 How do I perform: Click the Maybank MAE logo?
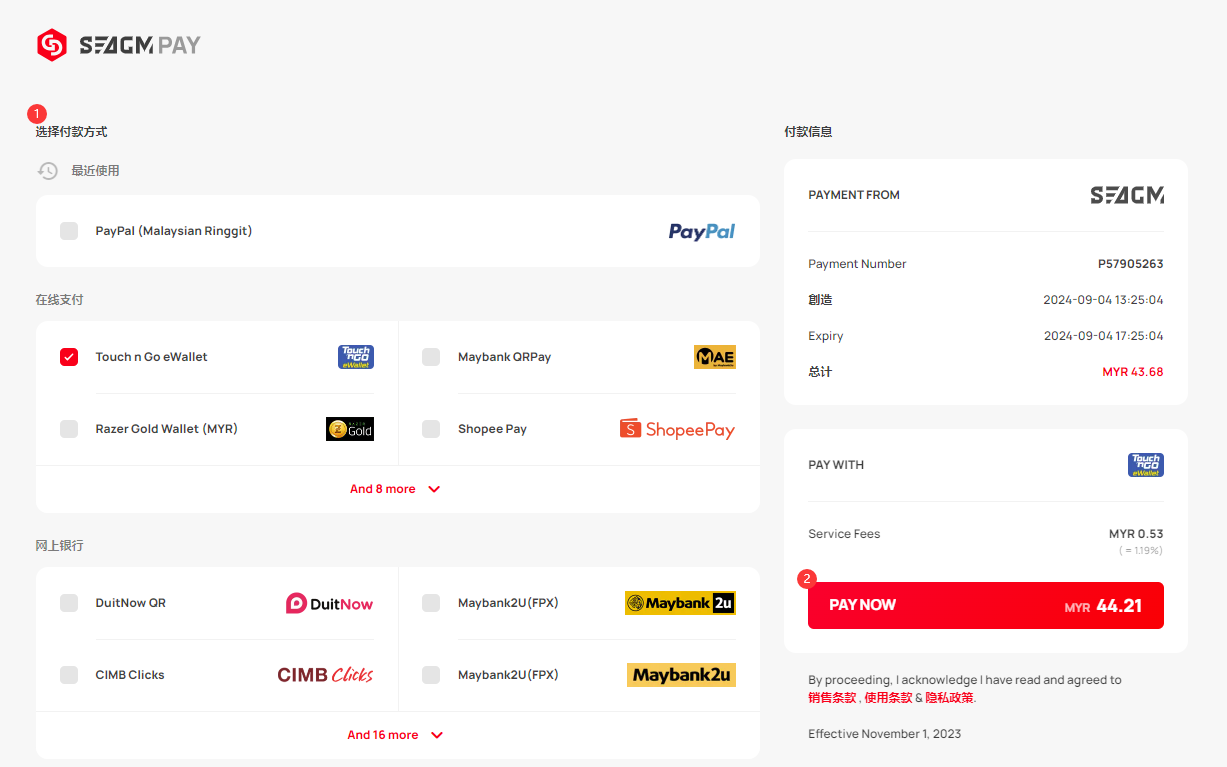pos(715,357)
